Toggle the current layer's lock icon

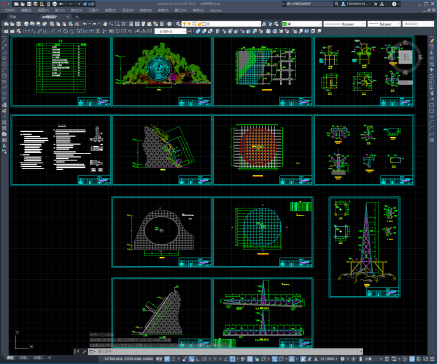coord(199,24)
